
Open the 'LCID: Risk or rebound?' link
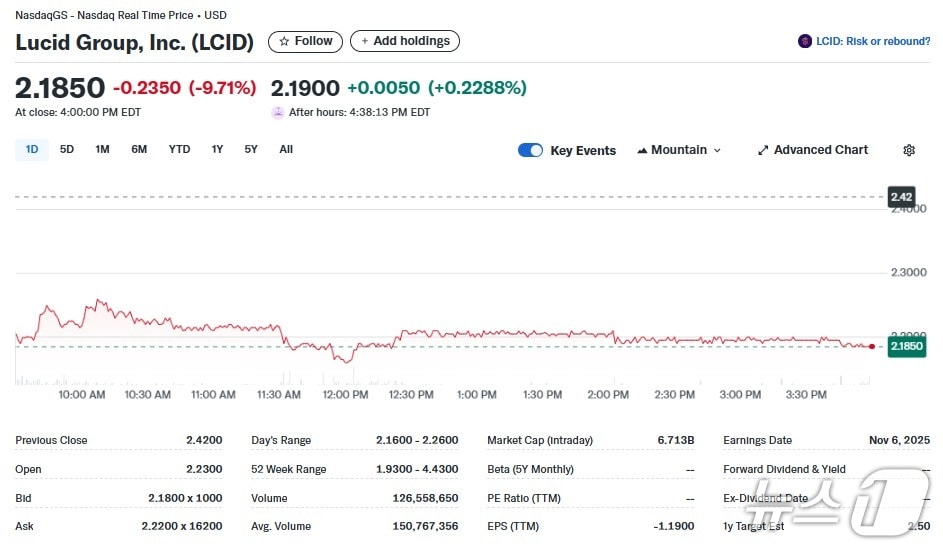coord(873,41)
